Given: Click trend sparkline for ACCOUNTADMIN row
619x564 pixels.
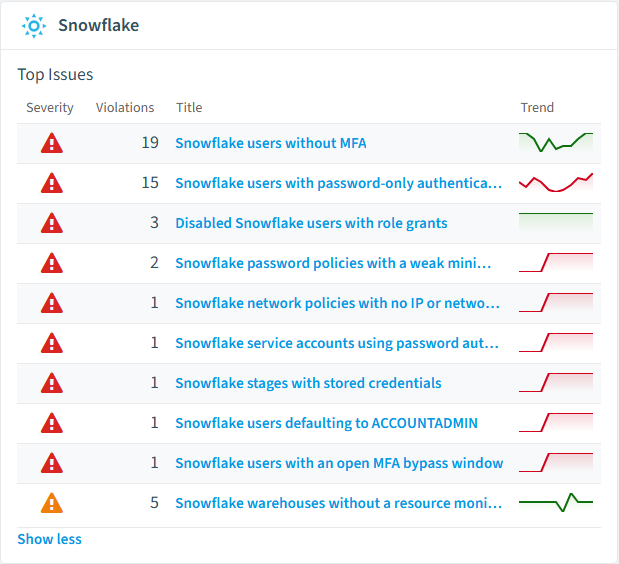Looking at the screenshot, I should tap(556, 423).
